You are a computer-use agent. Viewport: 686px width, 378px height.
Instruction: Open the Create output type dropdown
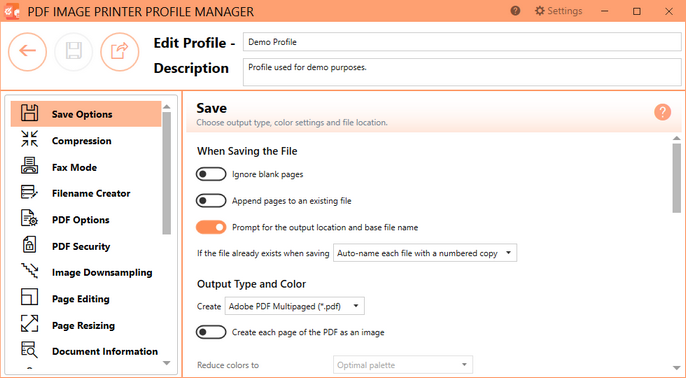point(294,306)
